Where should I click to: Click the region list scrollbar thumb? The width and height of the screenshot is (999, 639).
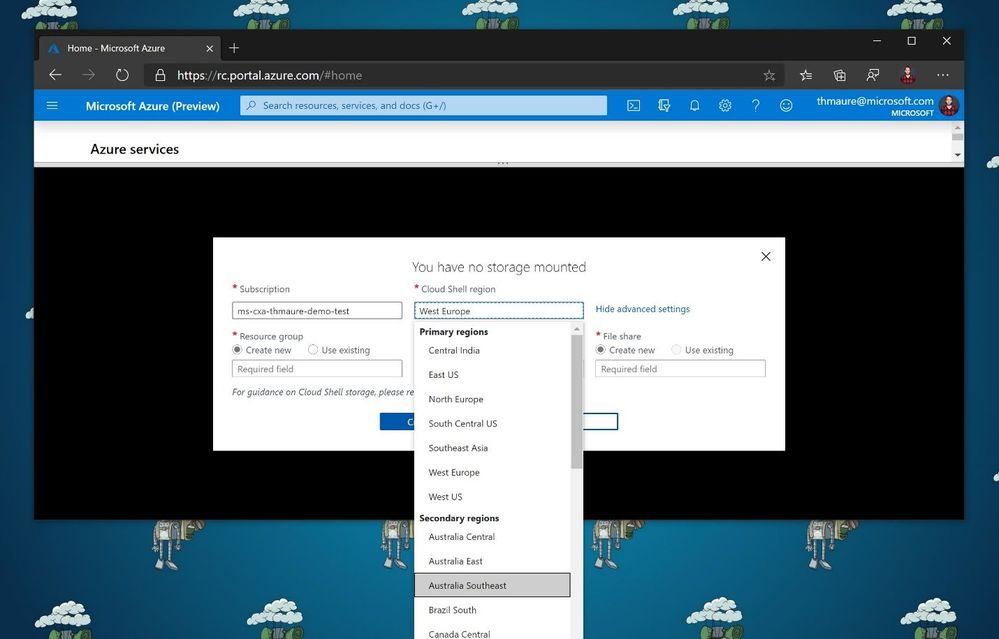tap(577, 402)
